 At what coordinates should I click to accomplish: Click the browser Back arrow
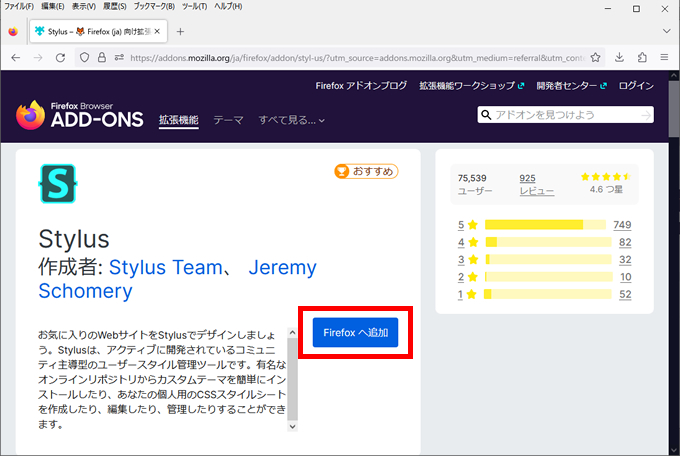pyautogui.click(x=16, y=58)
